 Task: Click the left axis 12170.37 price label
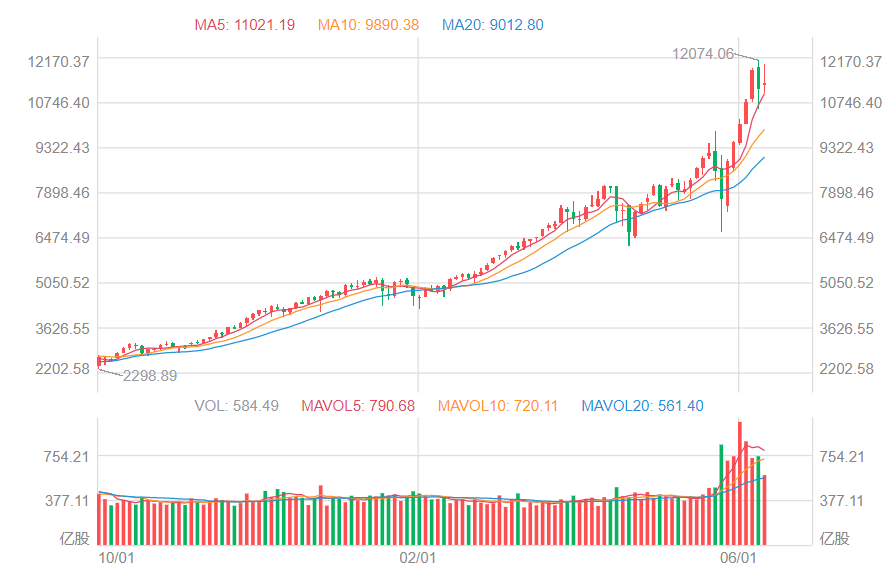point(61,62)
